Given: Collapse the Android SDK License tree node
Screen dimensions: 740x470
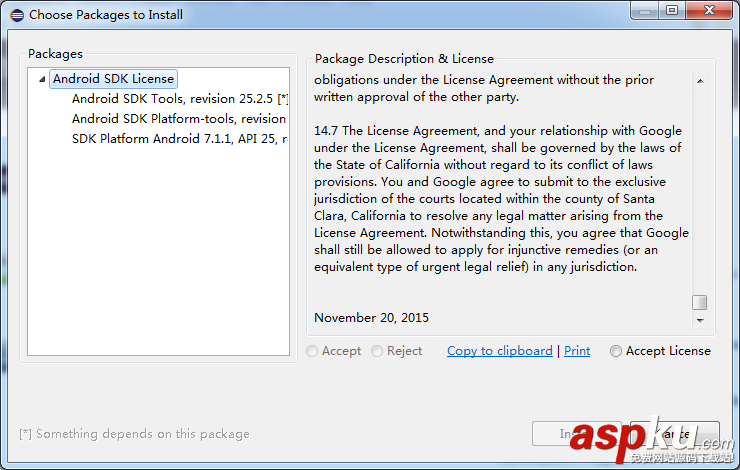Looking at the screenshot, I should 41,79.
